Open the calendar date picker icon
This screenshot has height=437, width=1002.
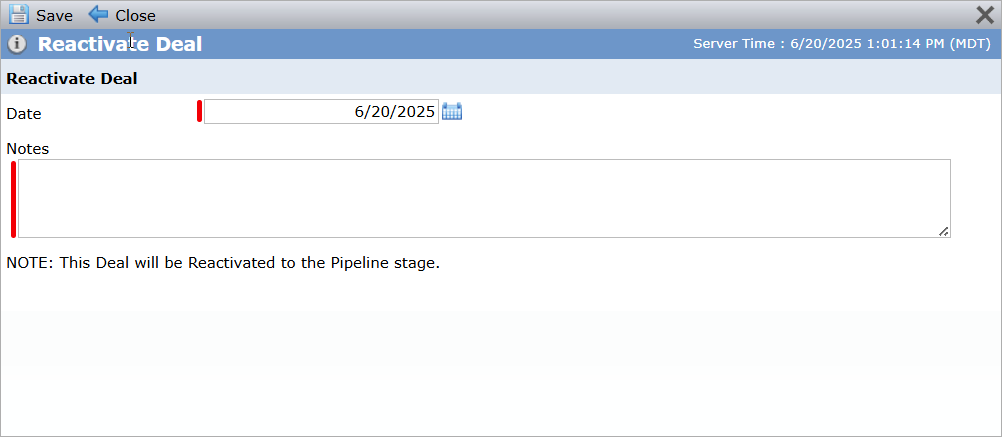(x=452, y=111)
